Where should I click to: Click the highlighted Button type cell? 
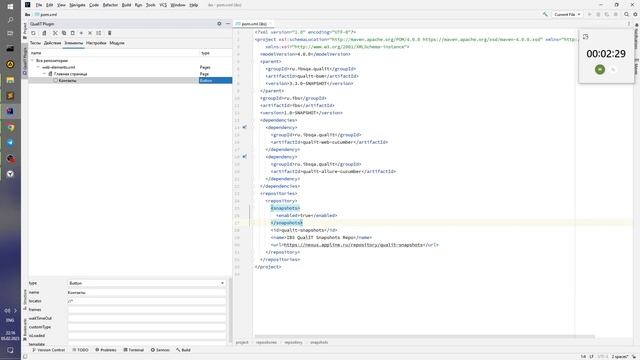(x=216, y=80)
